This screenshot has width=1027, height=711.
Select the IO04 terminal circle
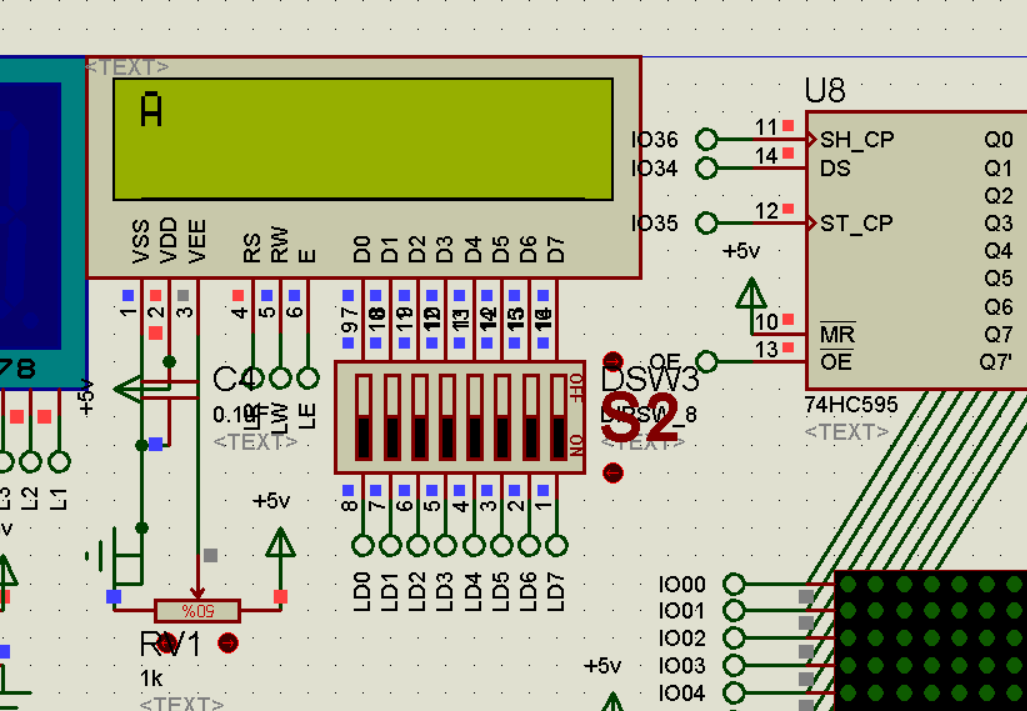point(734,693)
